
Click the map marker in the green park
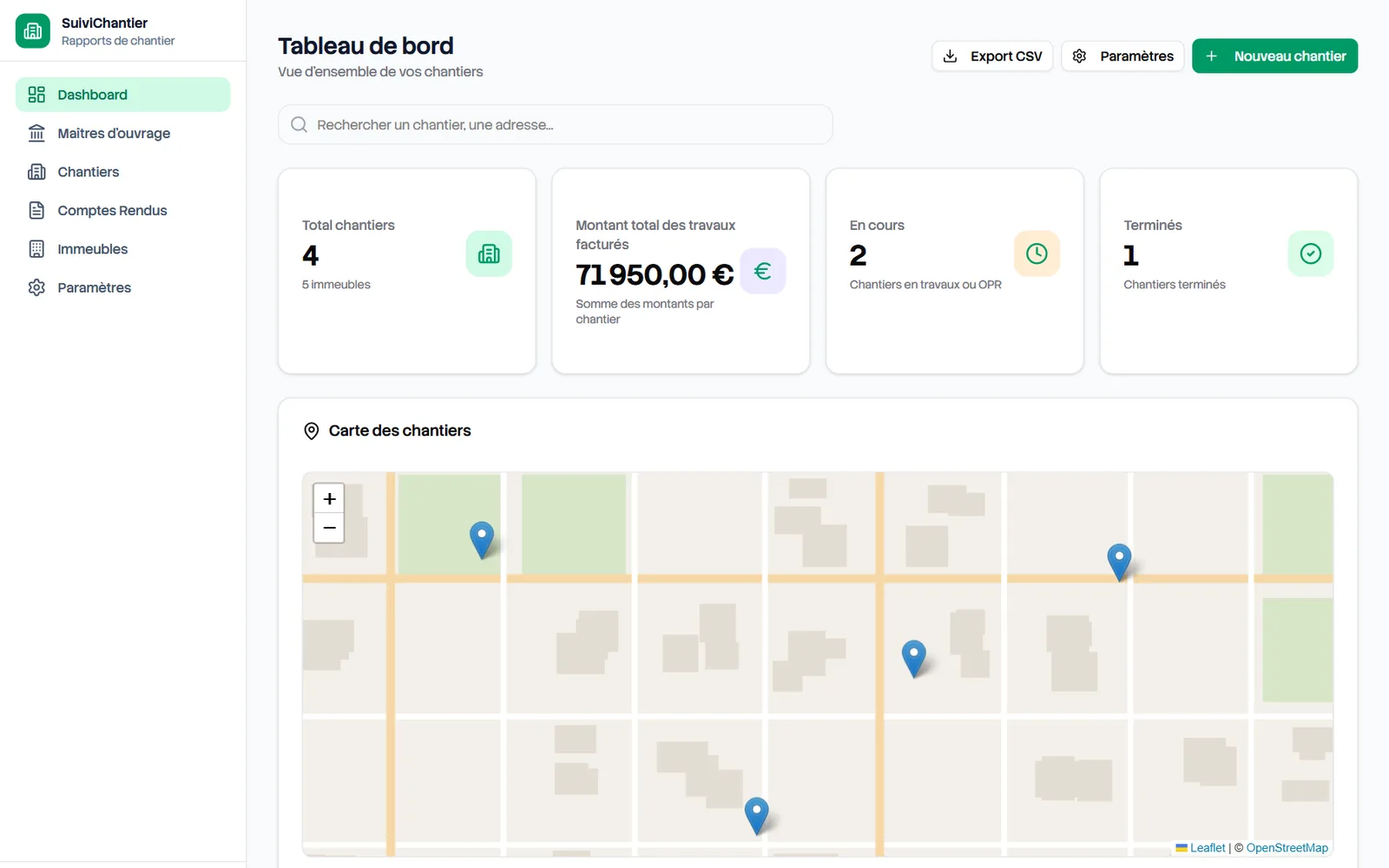[x=482, y=540]
